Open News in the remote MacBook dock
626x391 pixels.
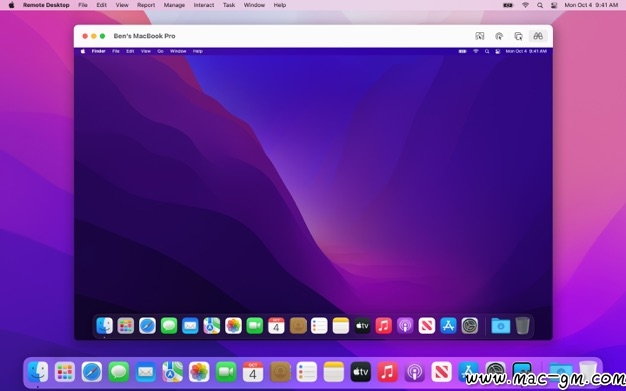[x=427, y=326]
